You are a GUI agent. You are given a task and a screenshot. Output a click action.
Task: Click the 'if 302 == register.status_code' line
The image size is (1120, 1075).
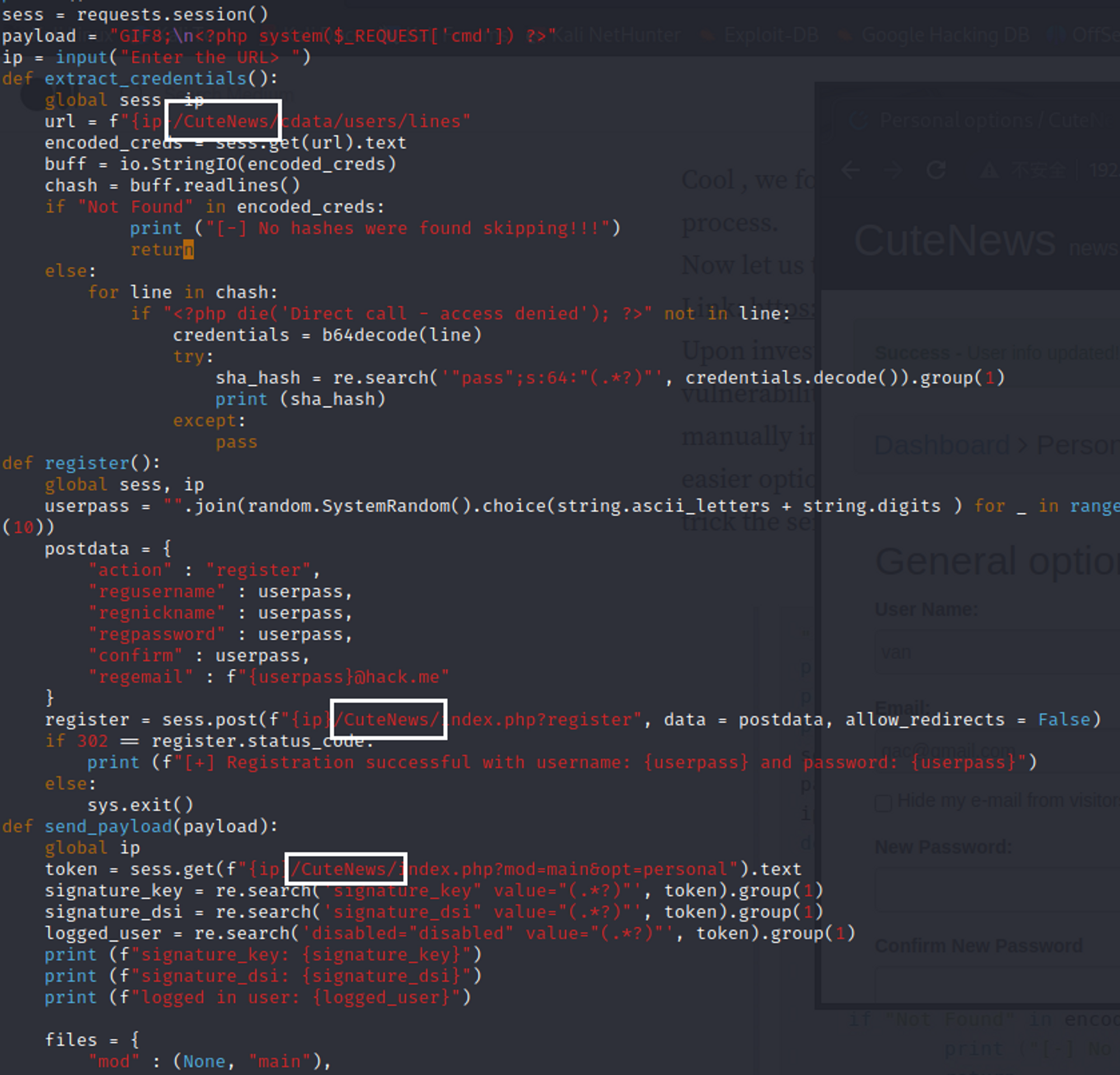tap(209, 741)
